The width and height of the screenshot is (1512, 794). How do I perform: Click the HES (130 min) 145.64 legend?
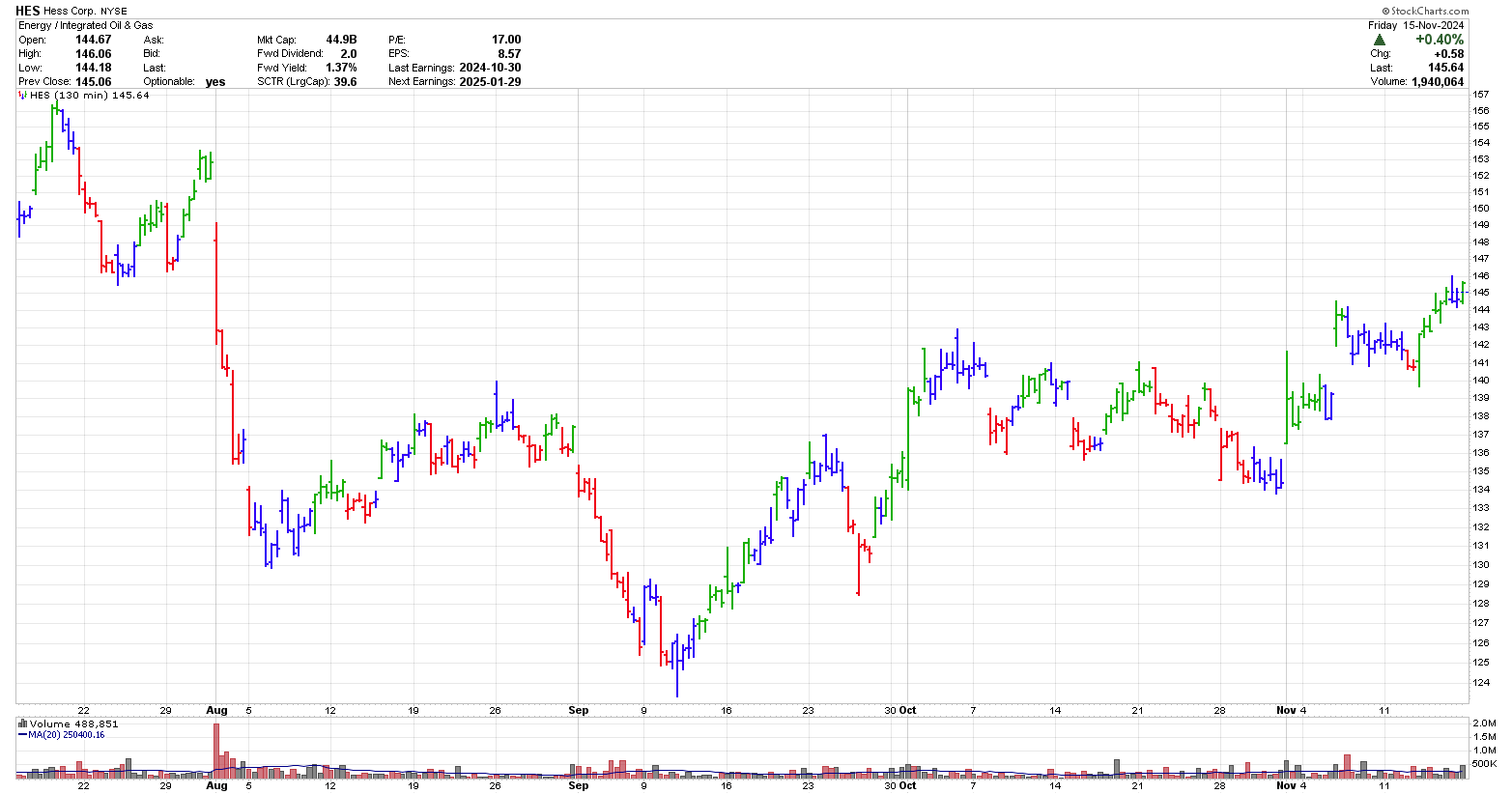coord(89,96)
